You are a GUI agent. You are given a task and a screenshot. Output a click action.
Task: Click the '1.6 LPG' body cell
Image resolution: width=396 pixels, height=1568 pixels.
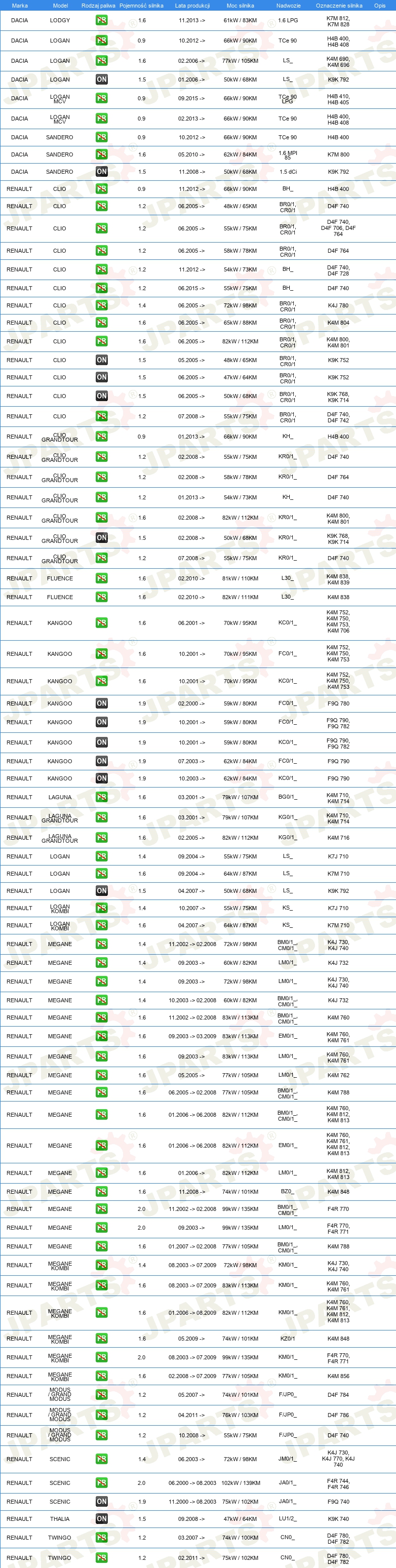point(288,20)
